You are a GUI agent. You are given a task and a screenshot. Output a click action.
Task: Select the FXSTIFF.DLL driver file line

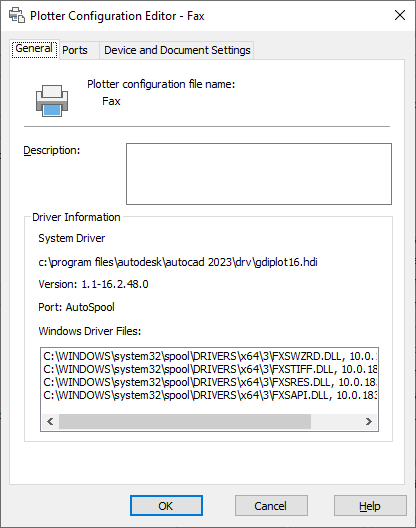coord(210,369)
